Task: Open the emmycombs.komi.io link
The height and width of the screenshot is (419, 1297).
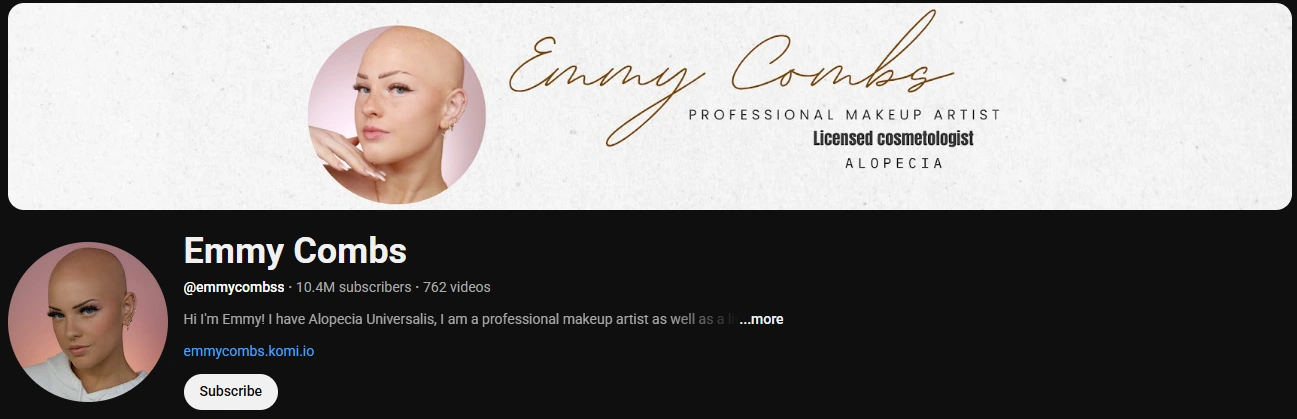Action: tap(249, 351)
